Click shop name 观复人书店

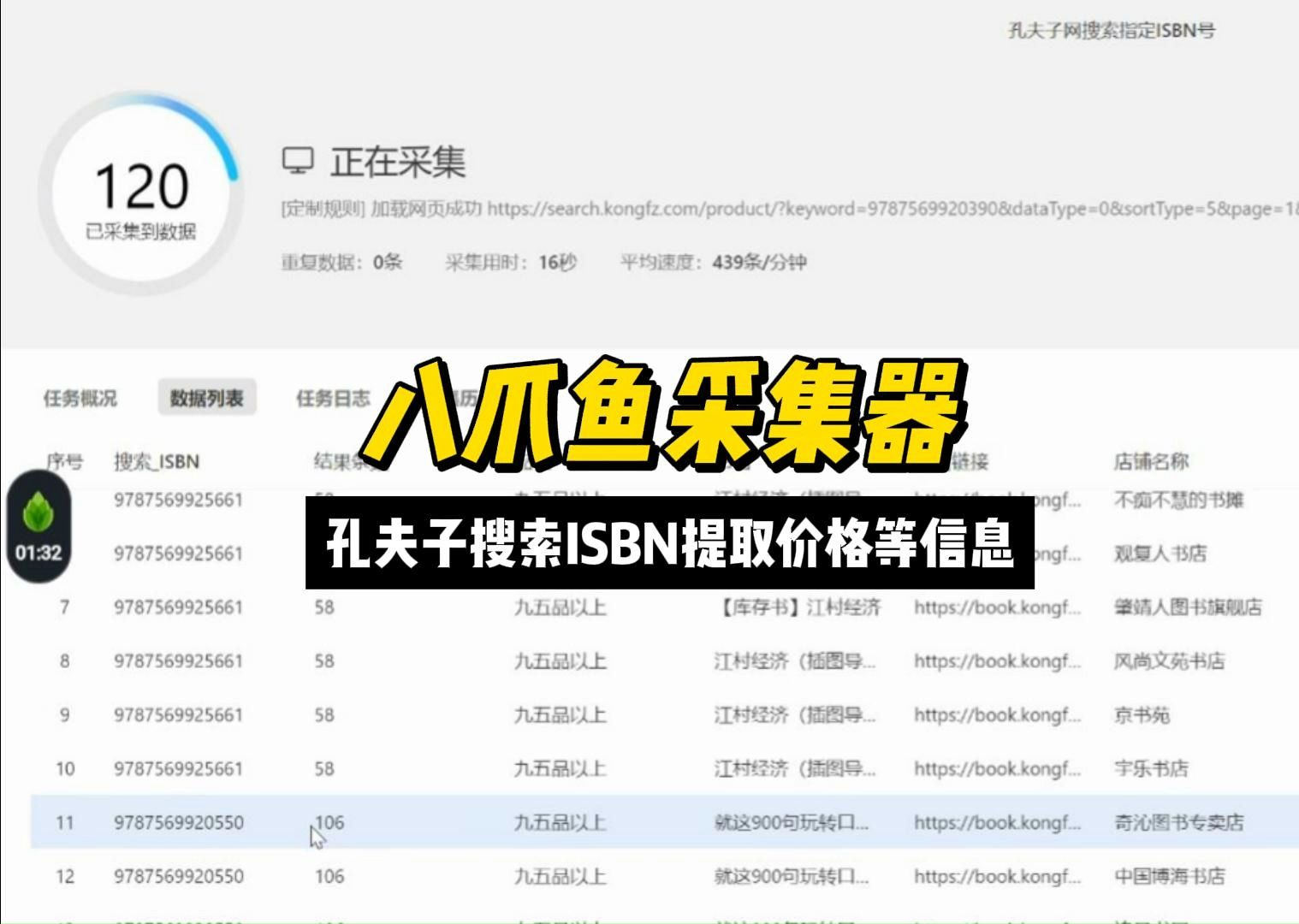pos(1160,554)
